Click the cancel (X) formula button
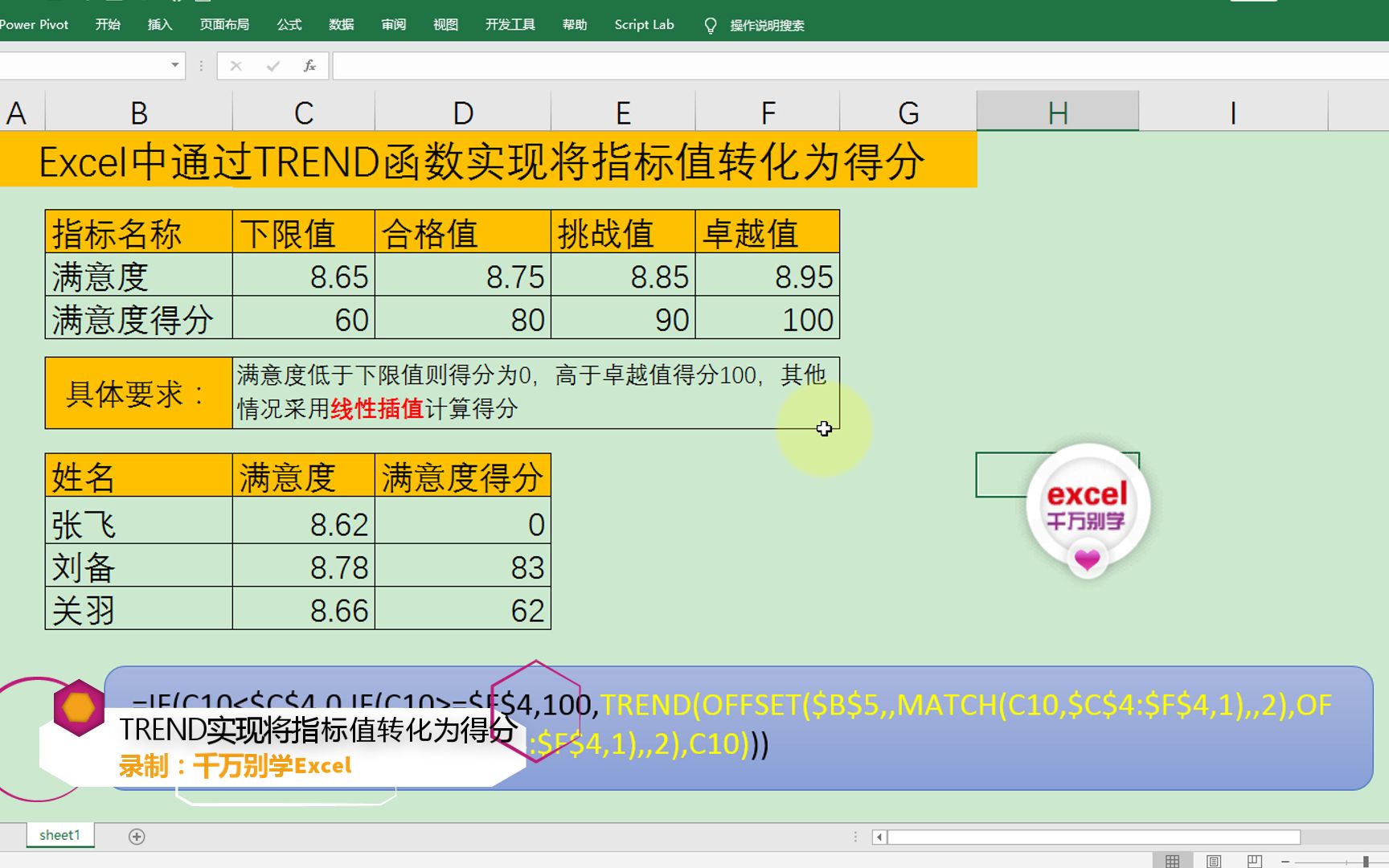Viewport: 1389px width, 868px height. pos(236,66)
